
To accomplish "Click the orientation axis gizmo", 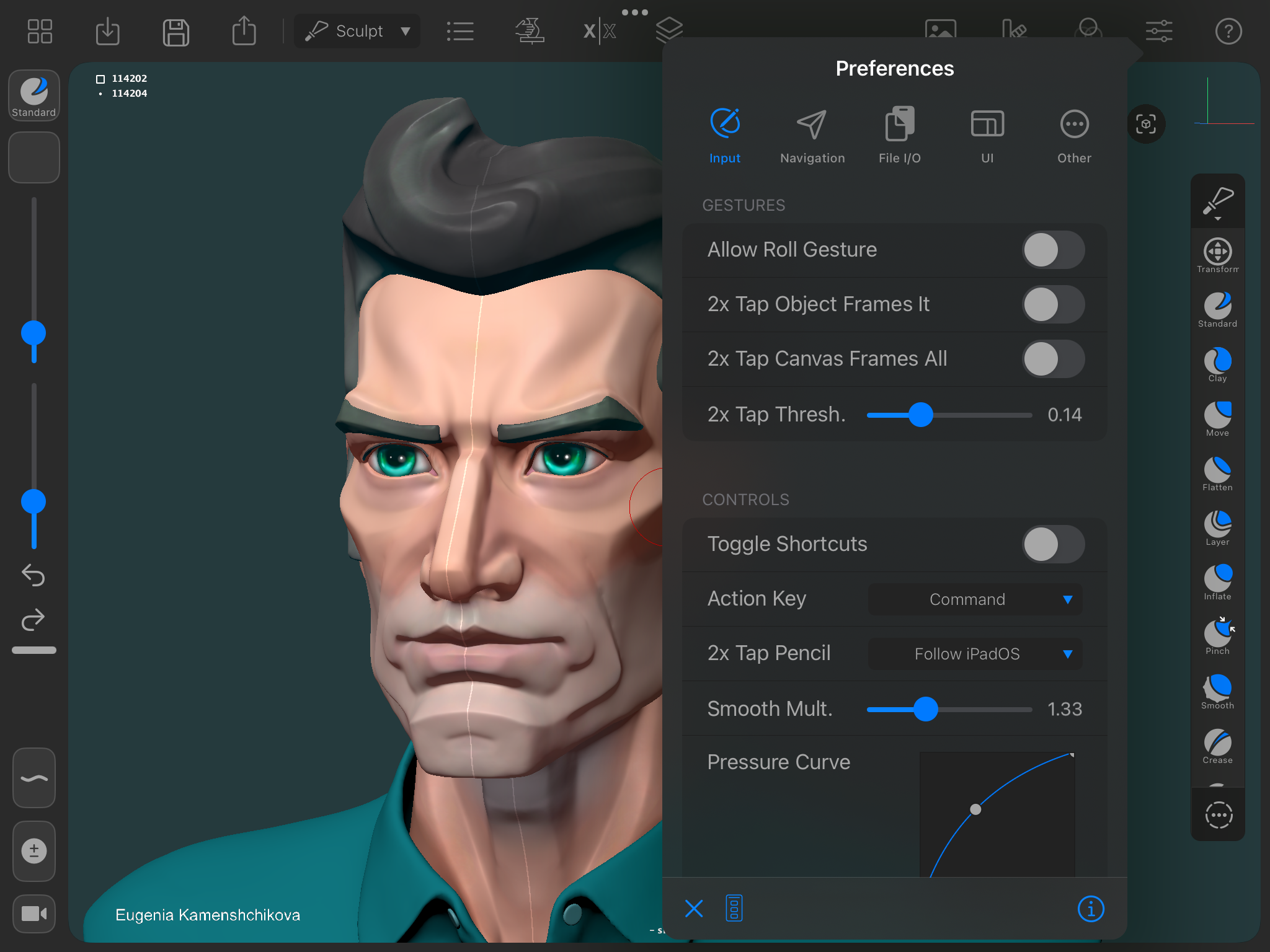I will point(1223,102).
